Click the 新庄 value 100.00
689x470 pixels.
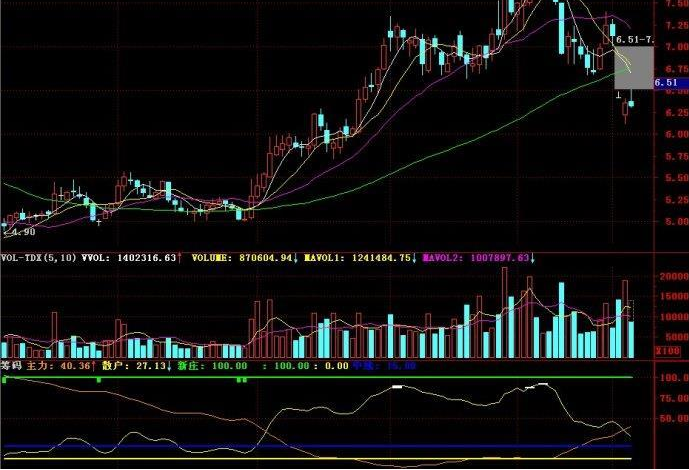[229, 365]
